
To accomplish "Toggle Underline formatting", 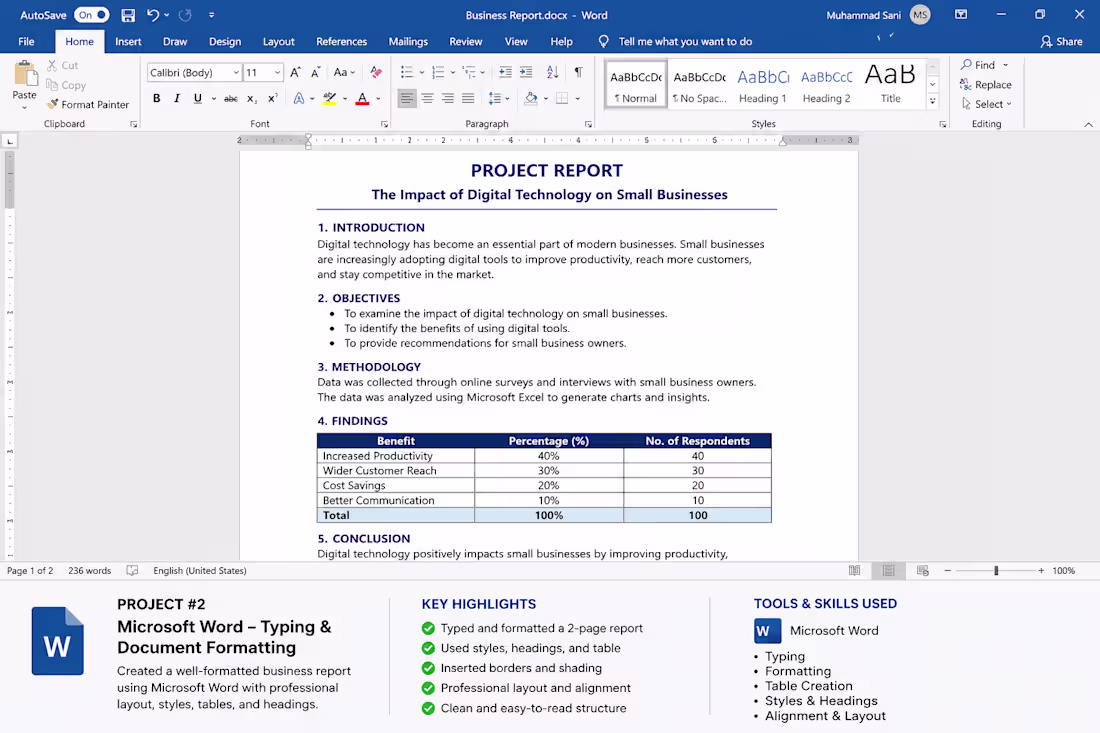I will coord(198,99).
